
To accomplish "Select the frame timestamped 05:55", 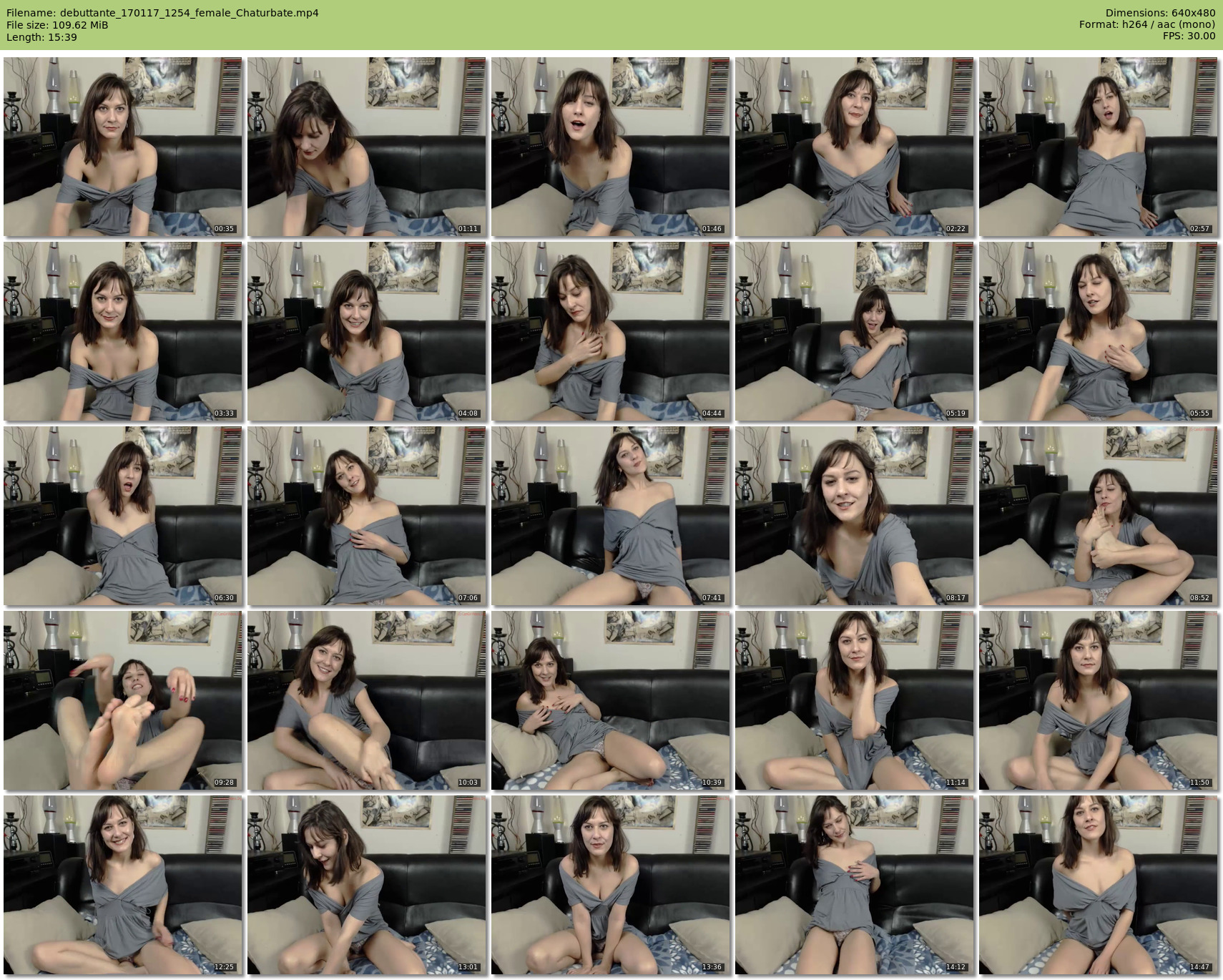I will 1098,331.
